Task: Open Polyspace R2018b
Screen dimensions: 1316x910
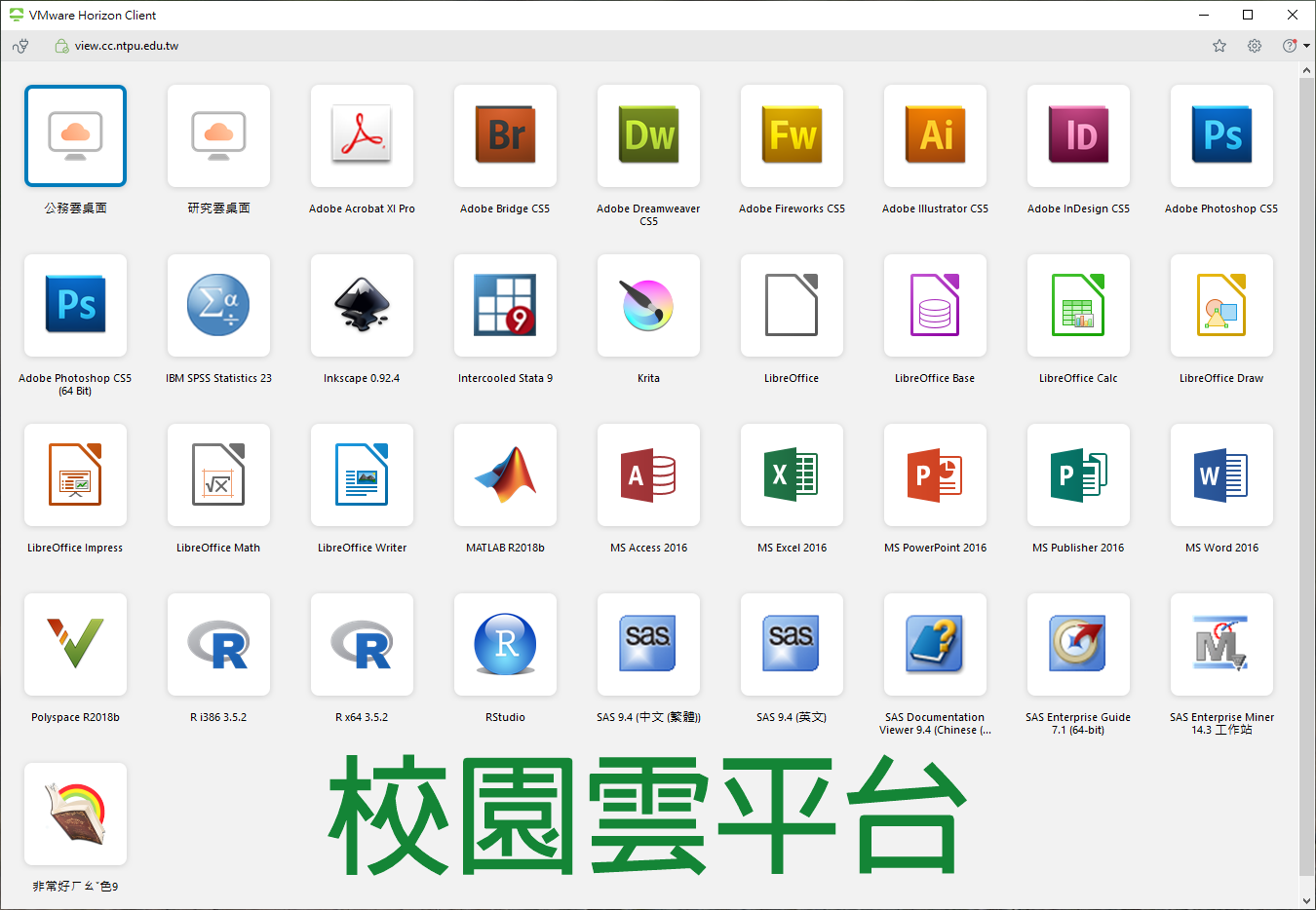Action: pos(75,644)
